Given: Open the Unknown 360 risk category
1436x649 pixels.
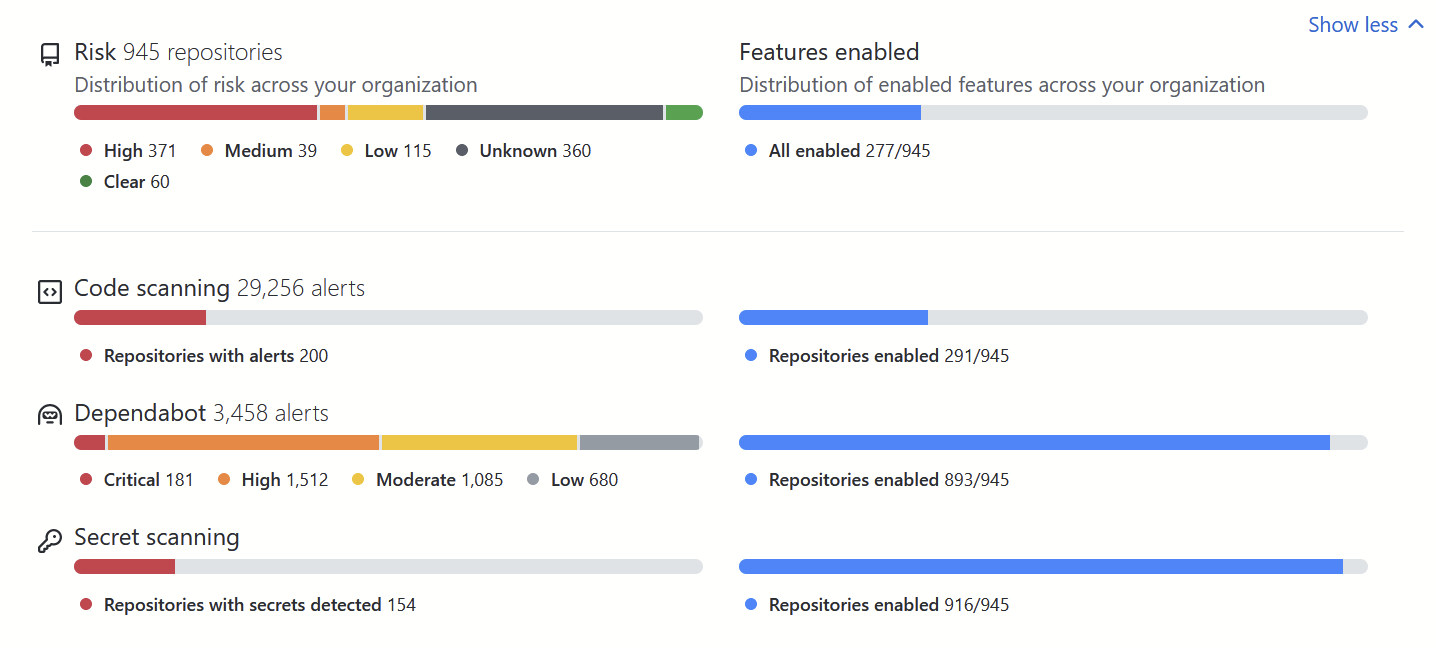Looking at the screenshot, I should click(524, 150).
